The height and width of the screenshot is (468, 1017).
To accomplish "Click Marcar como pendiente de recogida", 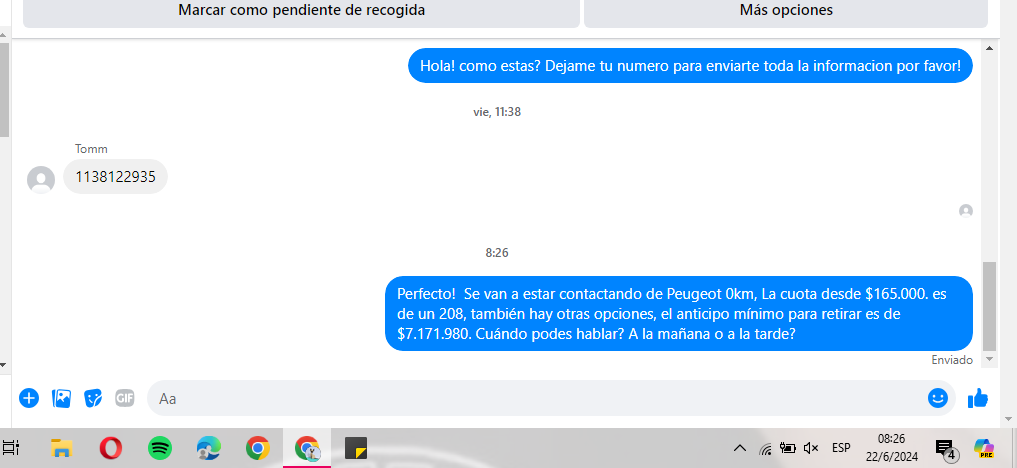I will [302, 11].
